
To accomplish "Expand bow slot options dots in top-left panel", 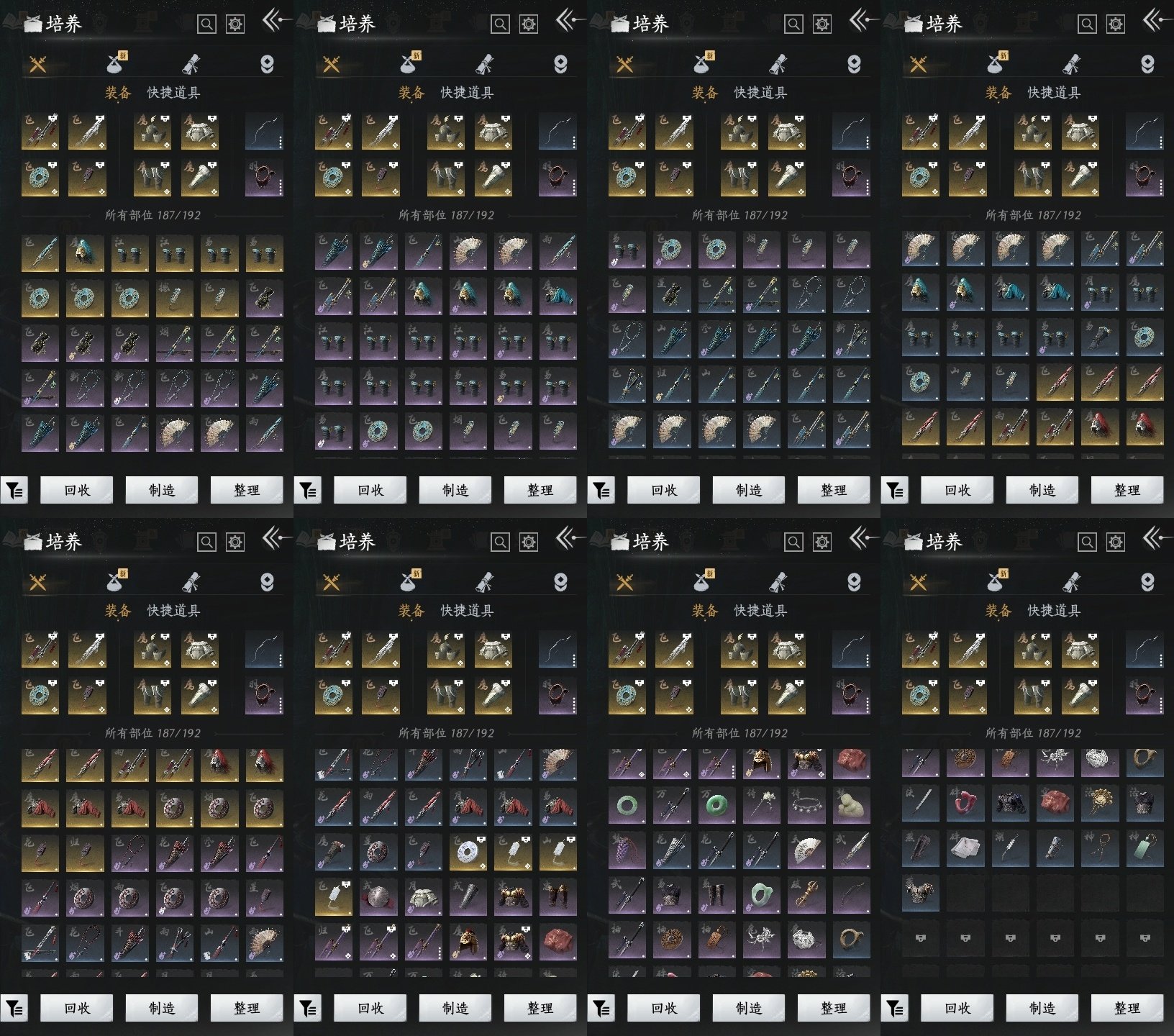I will (281, 142).
